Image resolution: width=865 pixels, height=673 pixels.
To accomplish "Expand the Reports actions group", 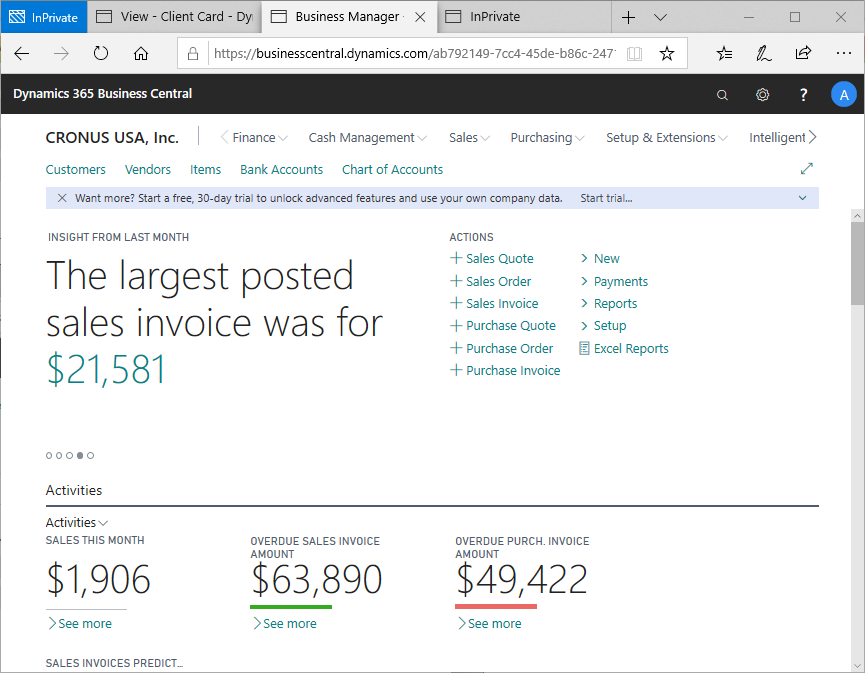I will pos(608,303).
